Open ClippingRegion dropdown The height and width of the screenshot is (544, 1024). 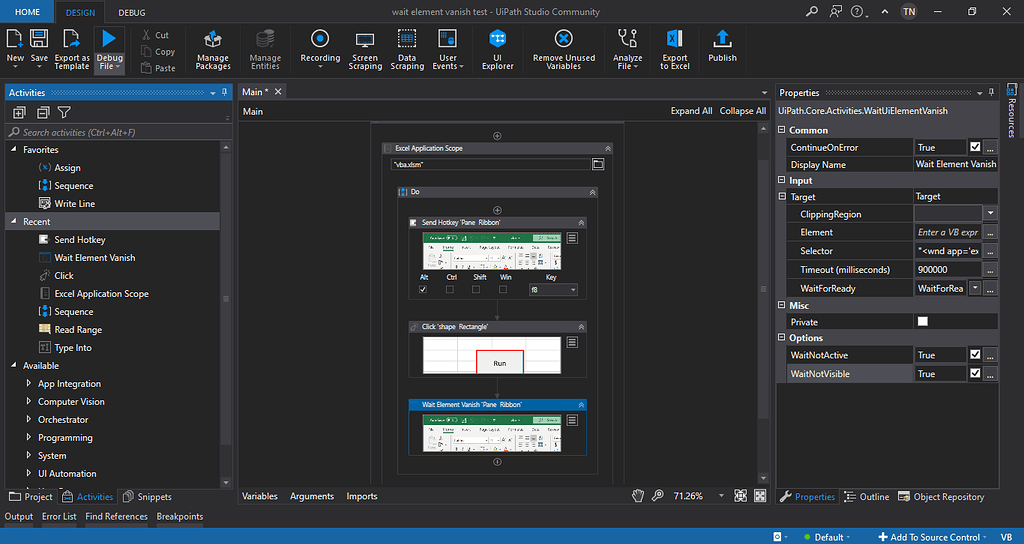coord(991,214)
